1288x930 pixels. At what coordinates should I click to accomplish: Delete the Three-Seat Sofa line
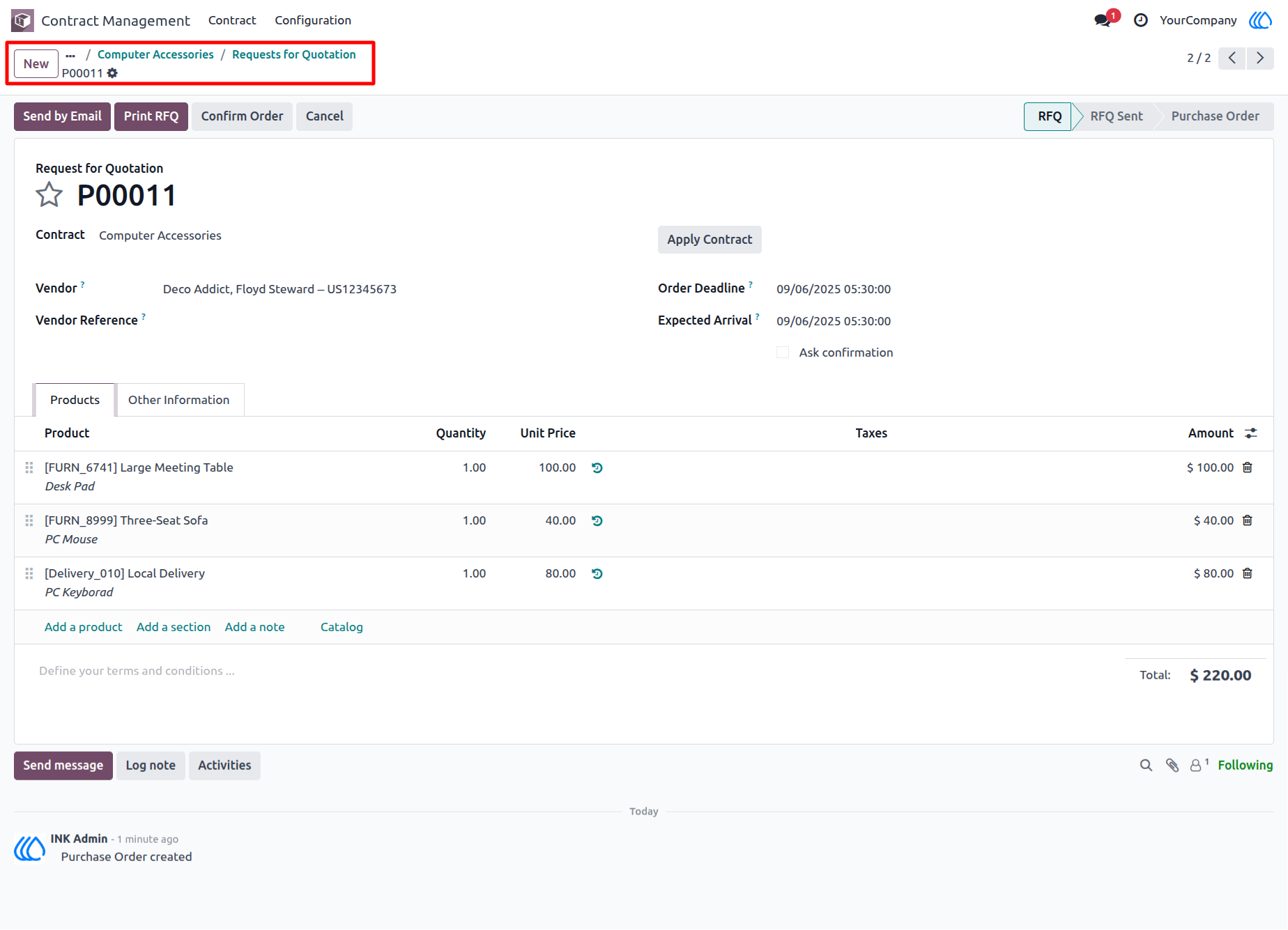tap(1248, 520)
